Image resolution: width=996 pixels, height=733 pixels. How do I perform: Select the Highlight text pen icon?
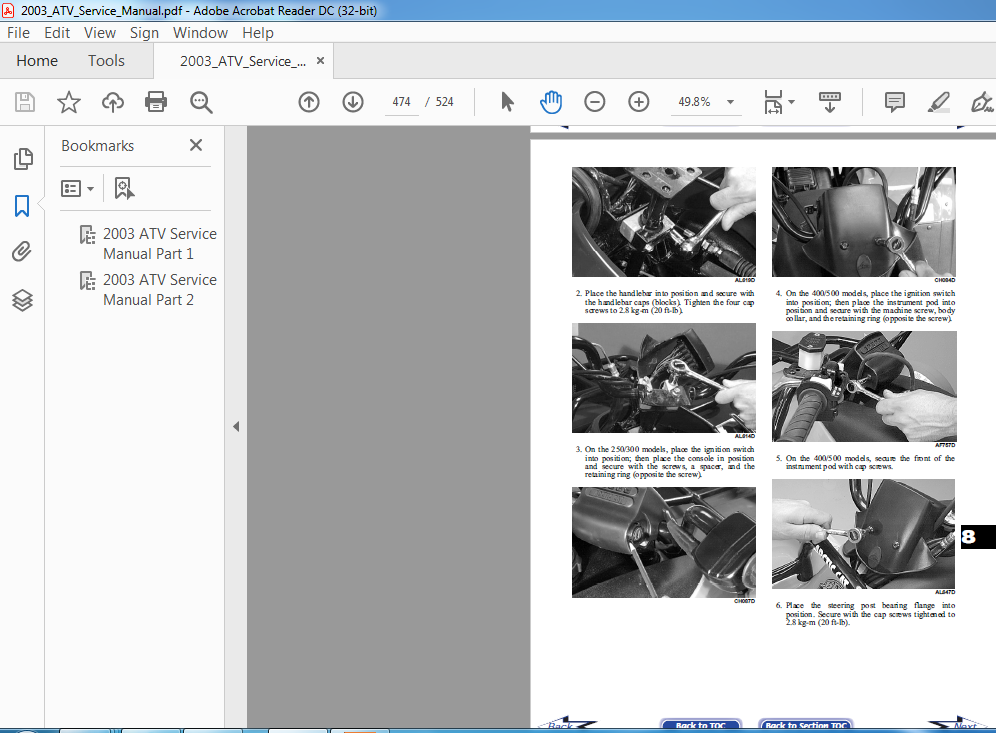[938, 102]
